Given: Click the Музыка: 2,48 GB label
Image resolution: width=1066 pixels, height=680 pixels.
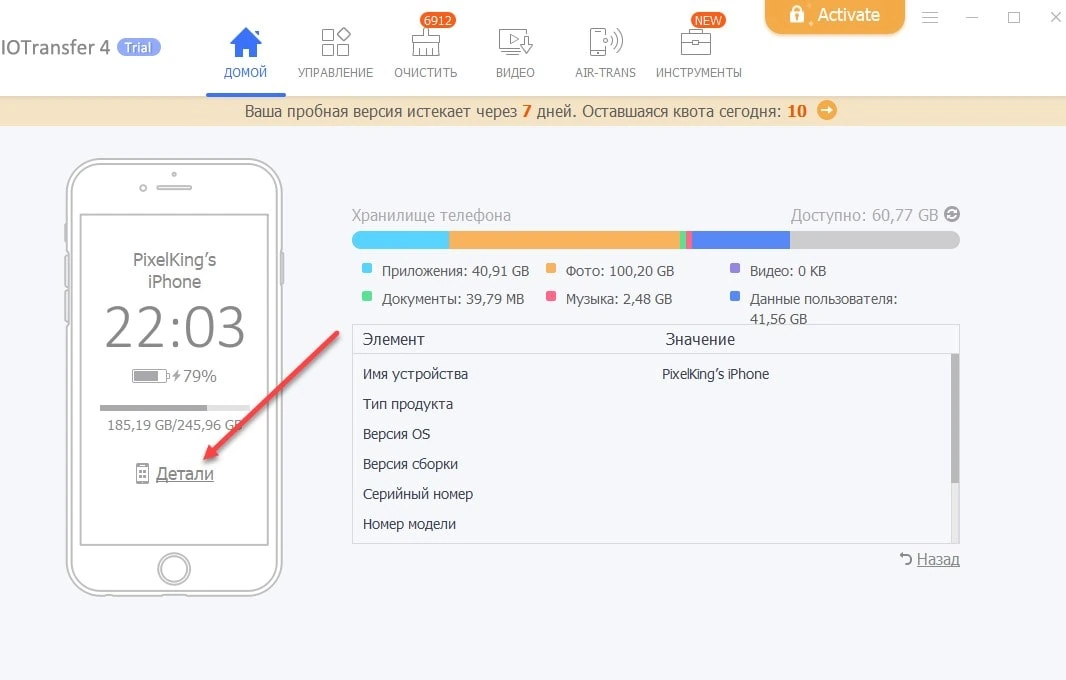Looking at the screenshot, I should 619,299.
